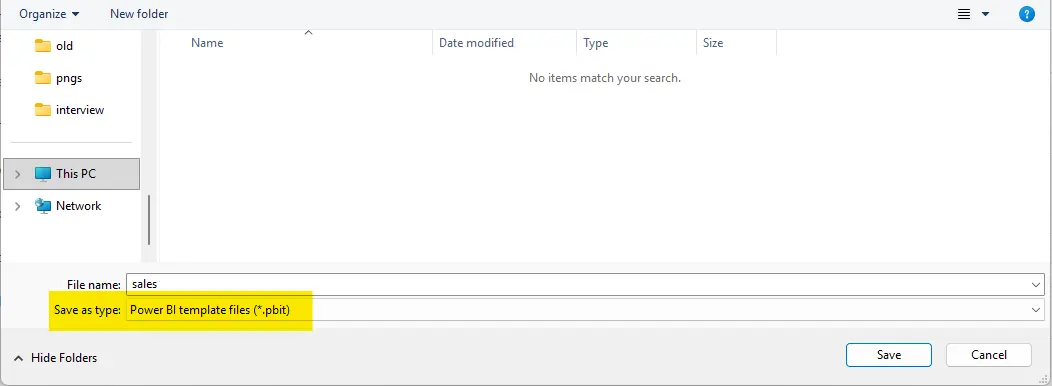This screenshot has height=386, width=1052.
Task: Open the Organize menu
Action: (x=49, y=13)
